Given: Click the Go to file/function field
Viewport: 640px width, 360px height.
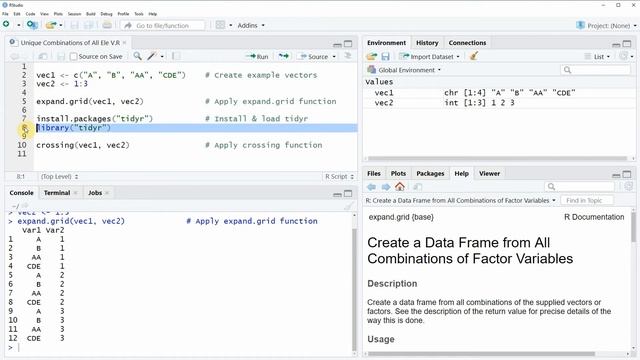Looking at the screenshot, I should pyautogui.click(x=163, y=25).
